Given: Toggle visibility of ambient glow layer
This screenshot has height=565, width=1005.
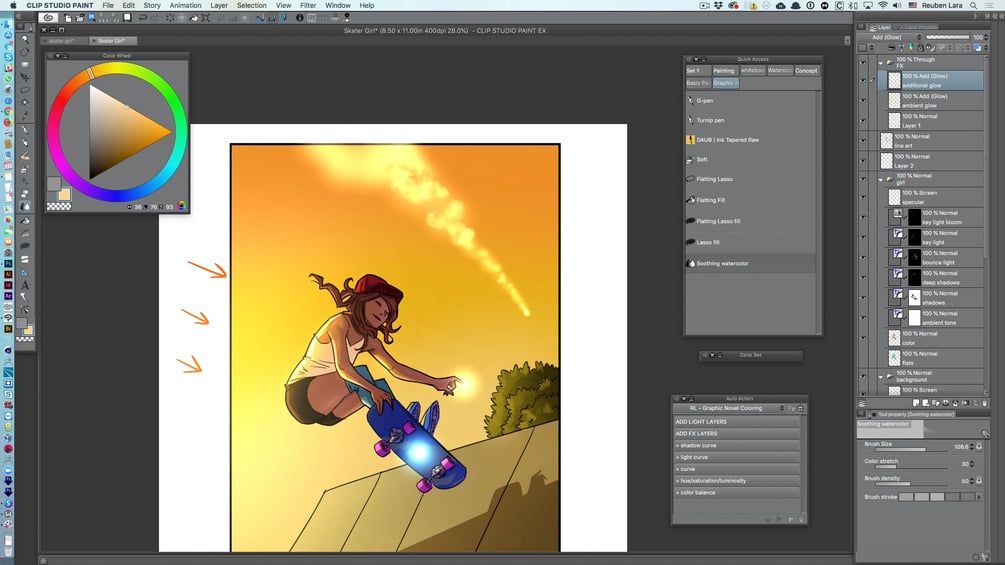Looking at the screenshot, I should pos(863,101).
